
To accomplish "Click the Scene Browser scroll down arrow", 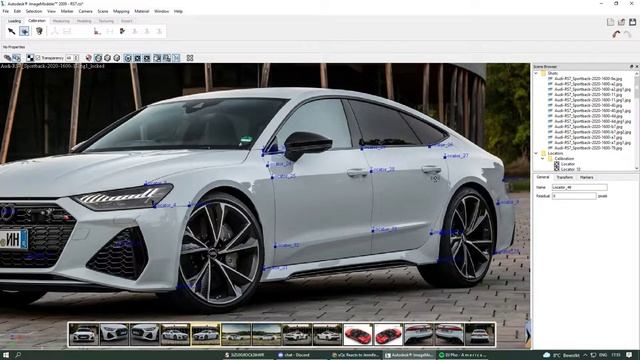I will coord(637,168).
